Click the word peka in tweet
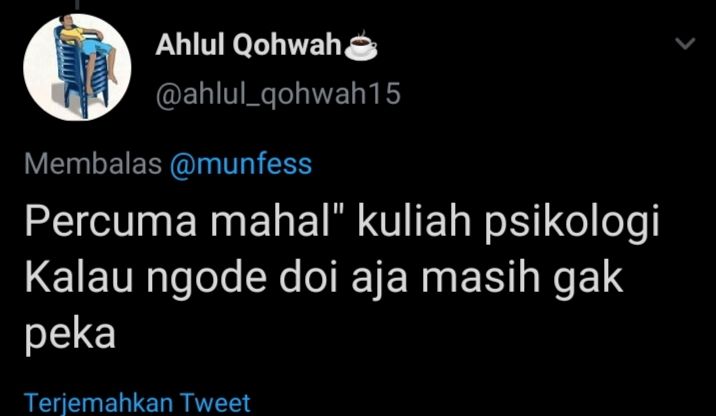The width and height of the screenshot is (716, 416). click(70, 335)
